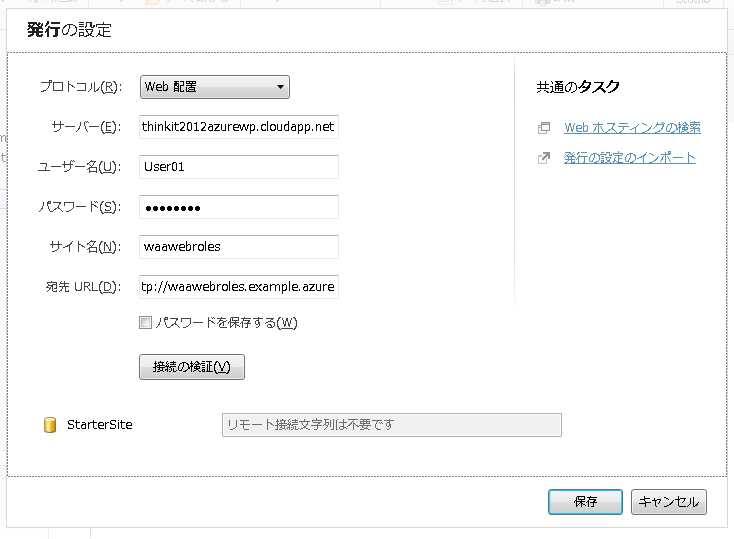Viewport: 734px width, 539px height.
Task: Click the ユーザー名(U) label
Action: (x=80, y=167)
